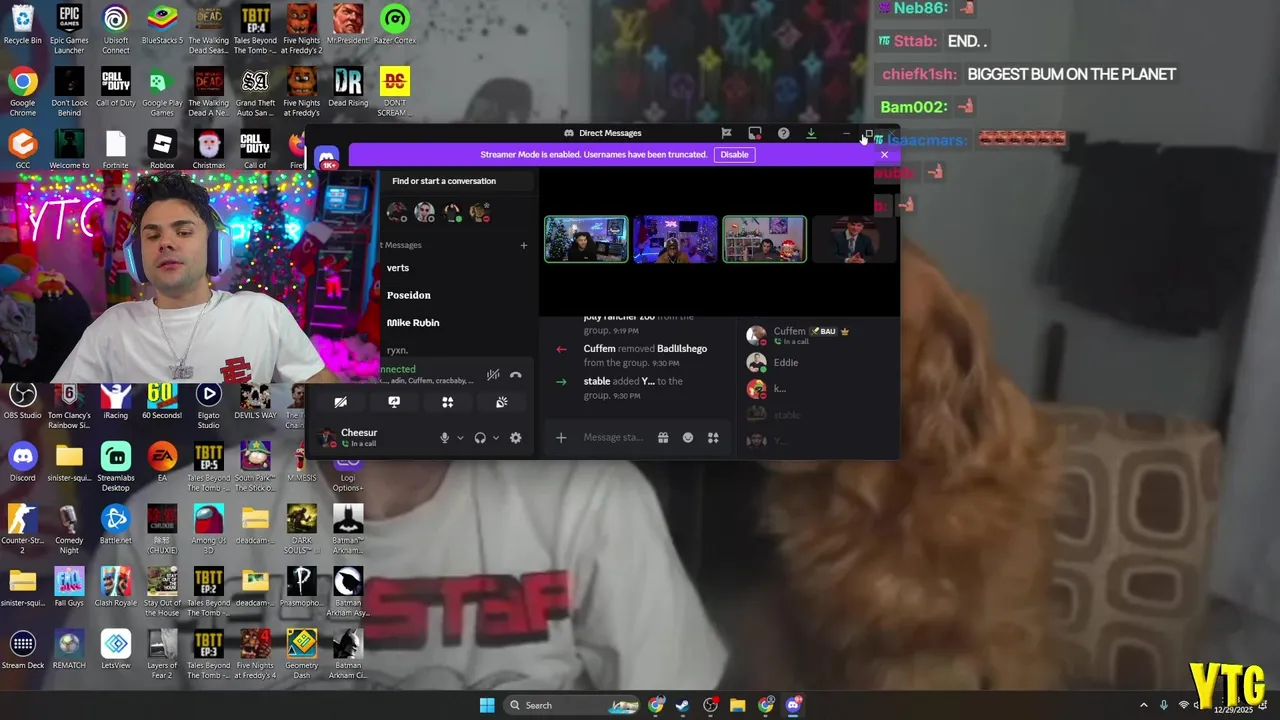Toggle the Discord camera on
The height and width of the screenshot is (720, 1280).
pos(341,402)
